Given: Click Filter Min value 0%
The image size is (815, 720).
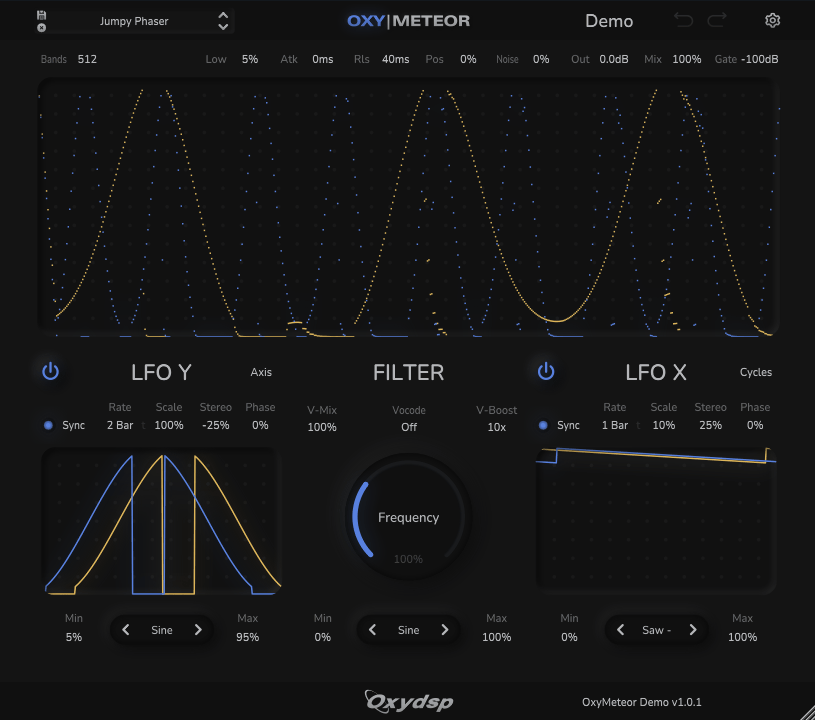Looking at the screenshot, I should [322, 637].
